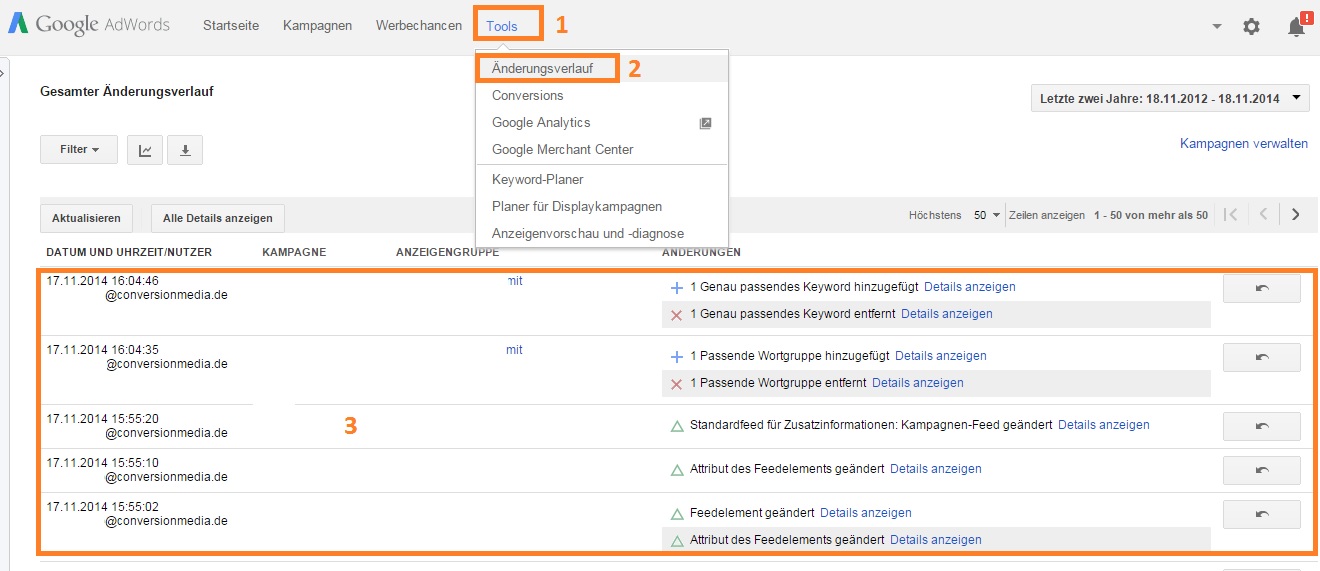Click the Tools menu

point(502,26)
